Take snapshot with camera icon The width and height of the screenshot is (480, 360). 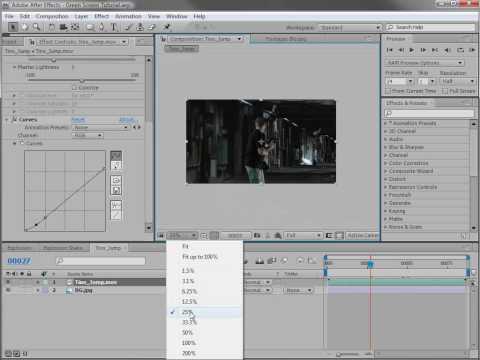pos(257,236)
